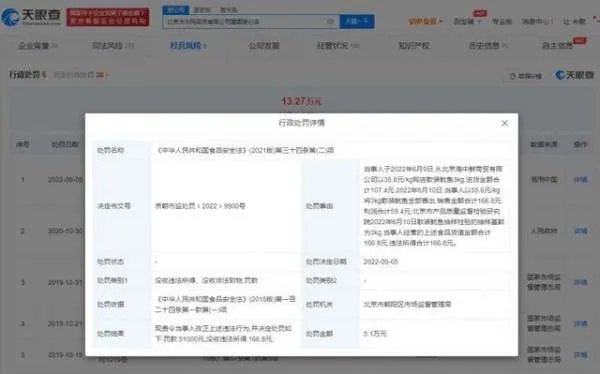Open 详情 link for row 4 dated 2019-10-21
The image size is (600, 374).
pos(580,324)
